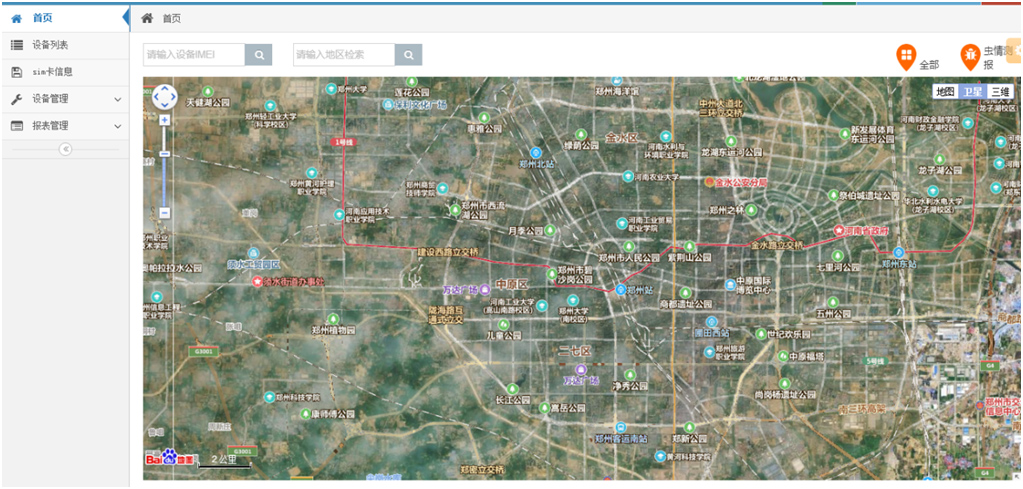Click the search icon beside the IMEI field
The height and width of the screenshot is (489, 1023).
(259, 55)
